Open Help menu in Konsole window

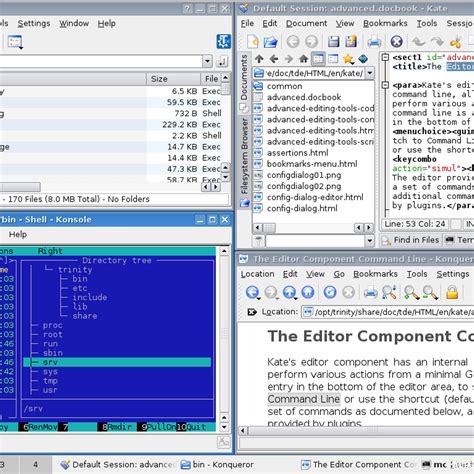click(x=18, y=234)
